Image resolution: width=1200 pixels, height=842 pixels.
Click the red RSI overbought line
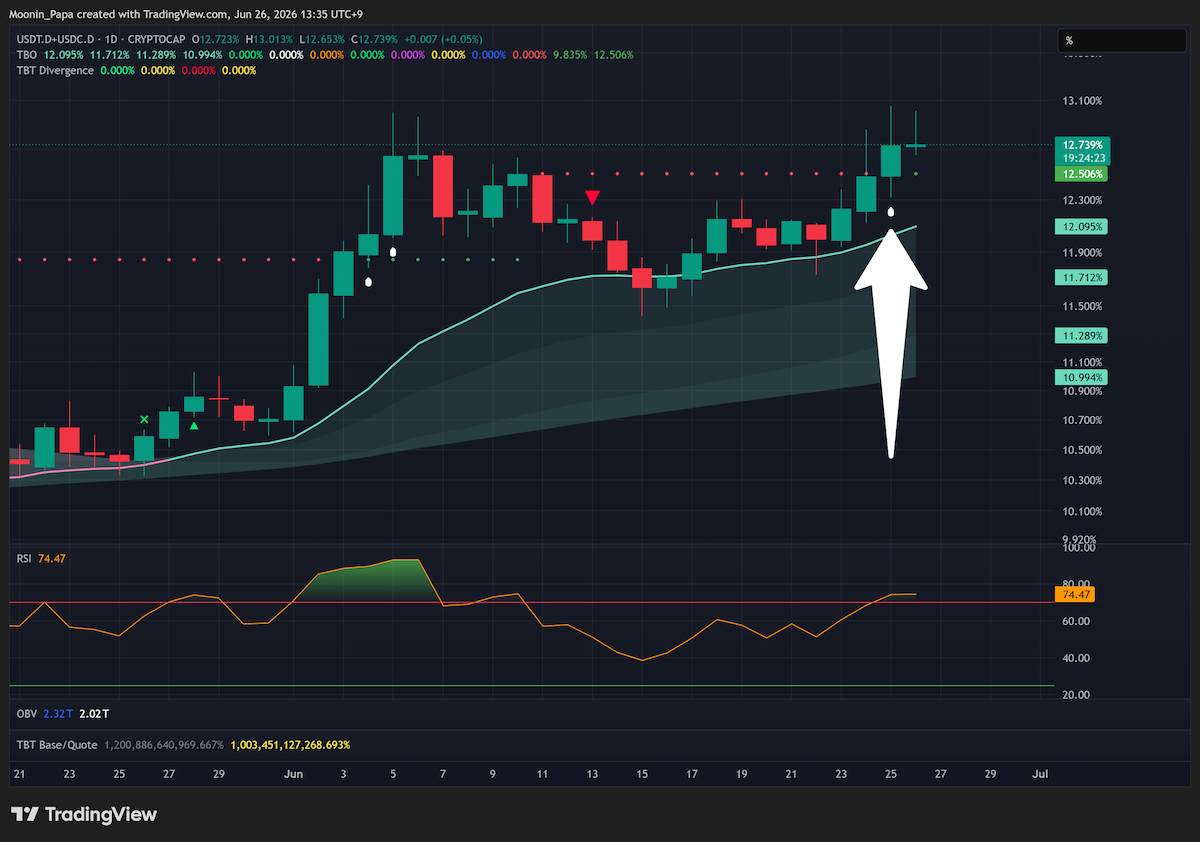(530, 602)
